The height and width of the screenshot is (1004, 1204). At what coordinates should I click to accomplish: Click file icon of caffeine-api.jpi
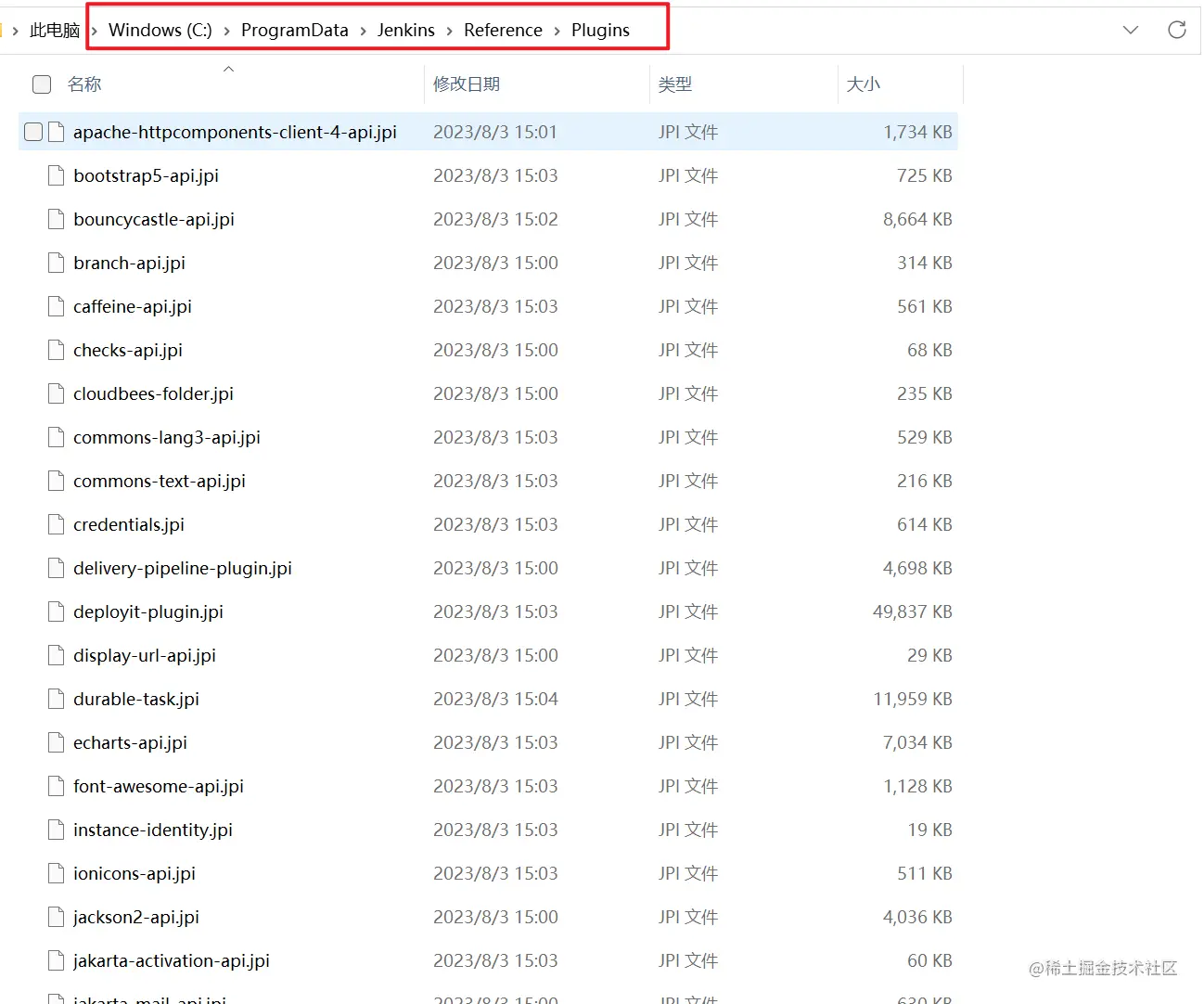click(57, 306)
